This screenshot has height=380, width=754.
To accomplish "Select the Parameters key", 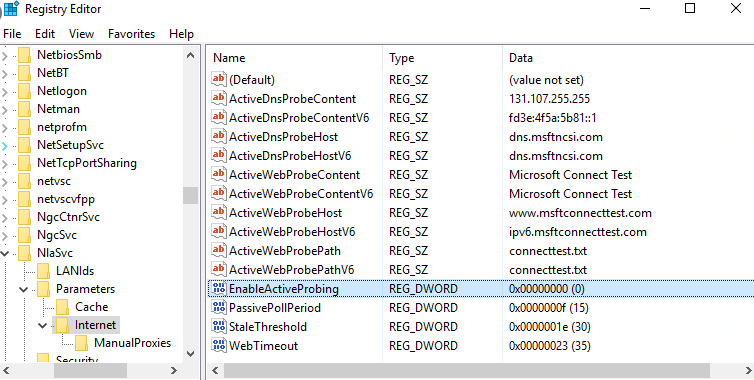I will tap(86, 289).
